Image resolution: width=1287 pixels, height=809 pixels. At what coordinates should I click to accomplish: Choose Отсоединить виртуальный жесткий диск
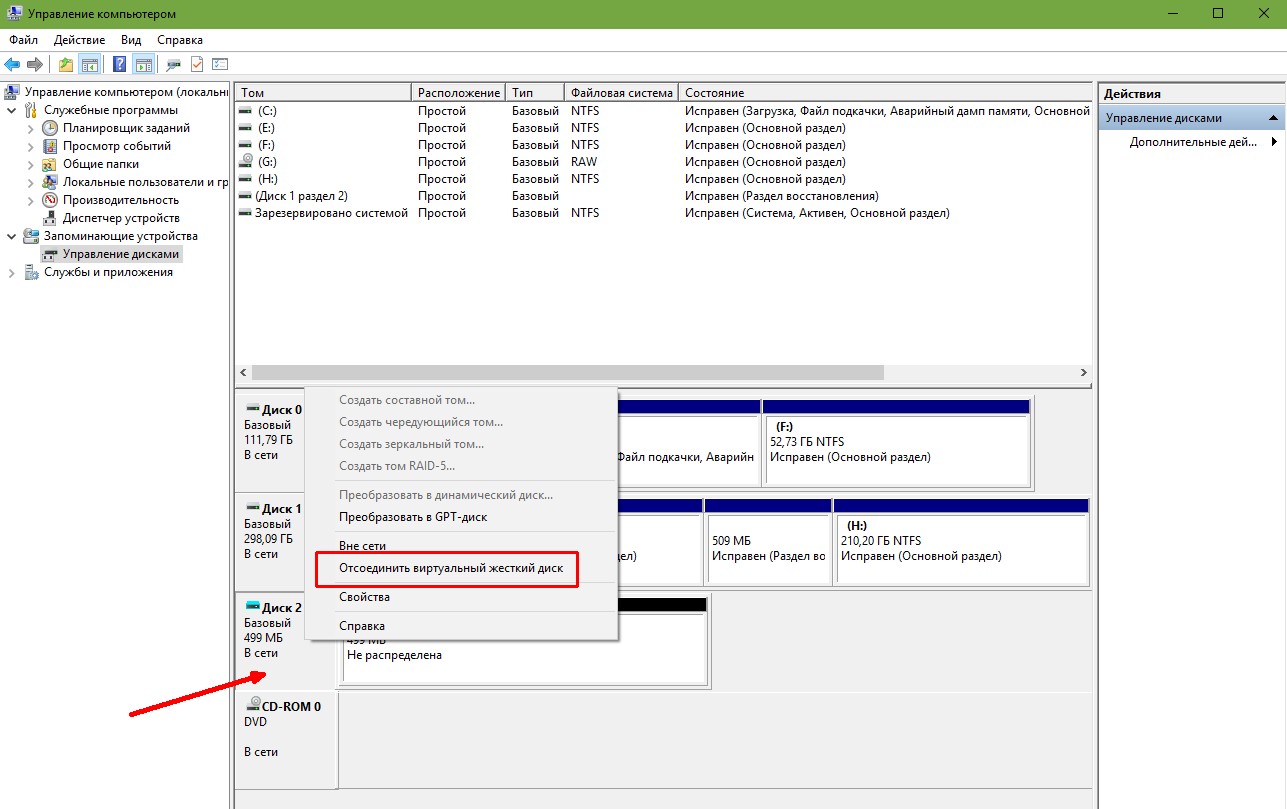(x=451, y=568)
